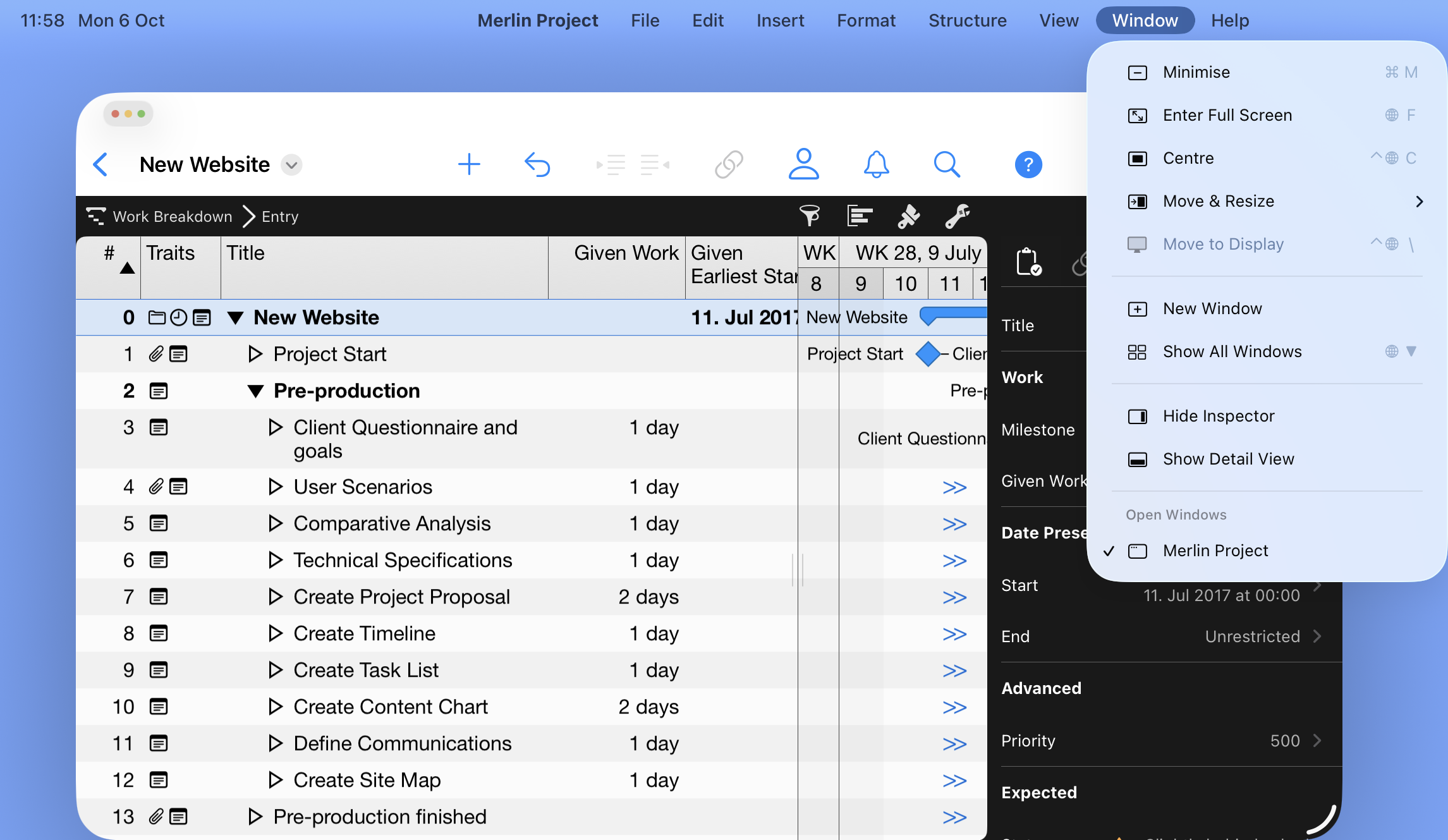This screenshot has height=840, width=1448.
Task: Collapse the Pre-production group triangle
Action: coord(255,391)
